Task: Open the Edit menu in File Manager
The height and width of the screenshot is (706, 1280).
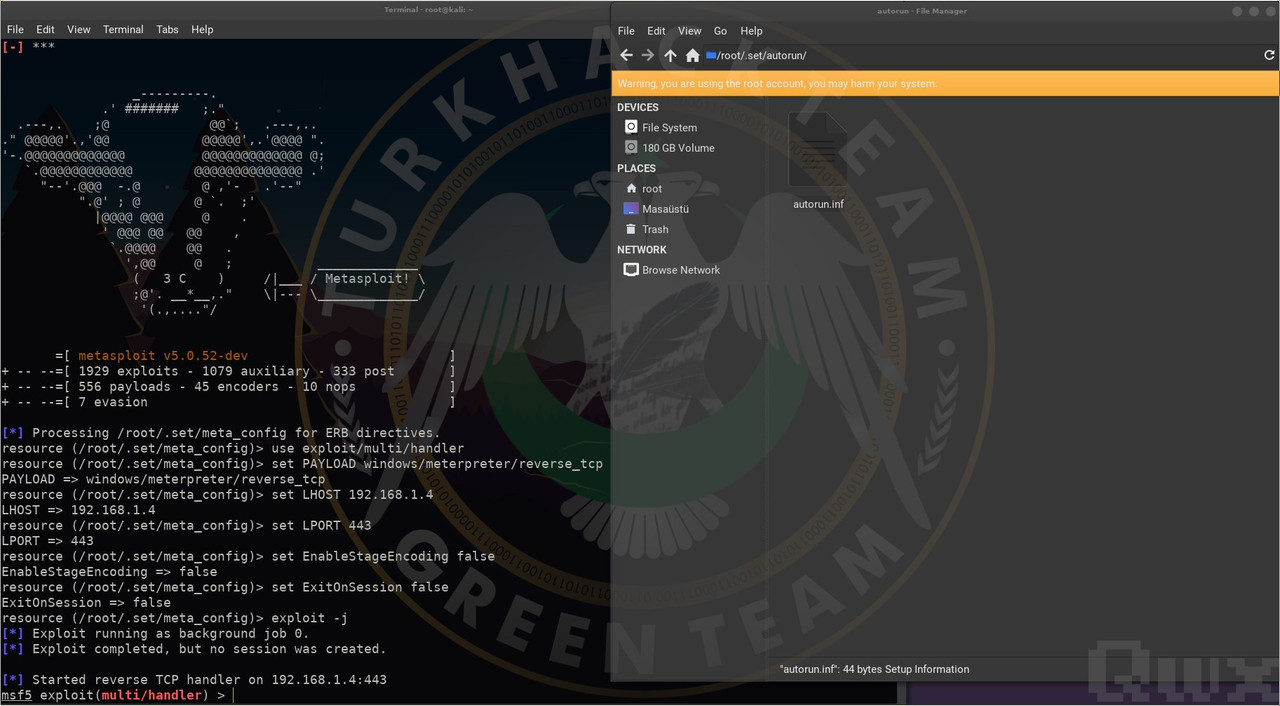Action: tap(656, 31)
